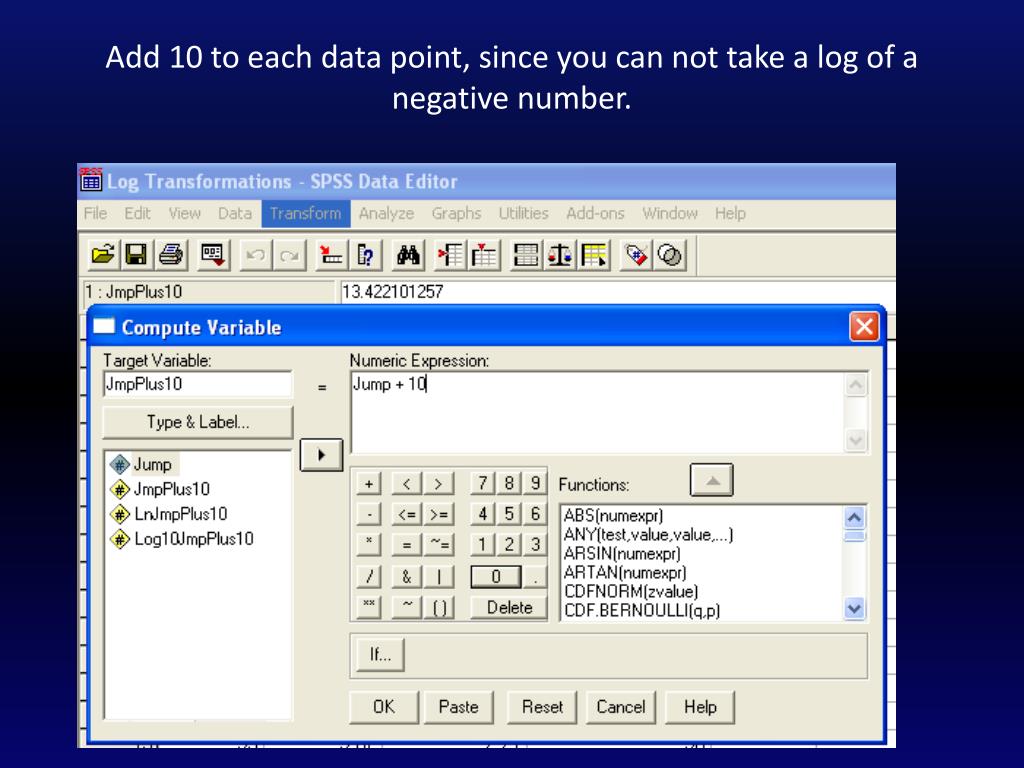Click the Target Variable input field
Screen dimensions: 1024x768
198,384
